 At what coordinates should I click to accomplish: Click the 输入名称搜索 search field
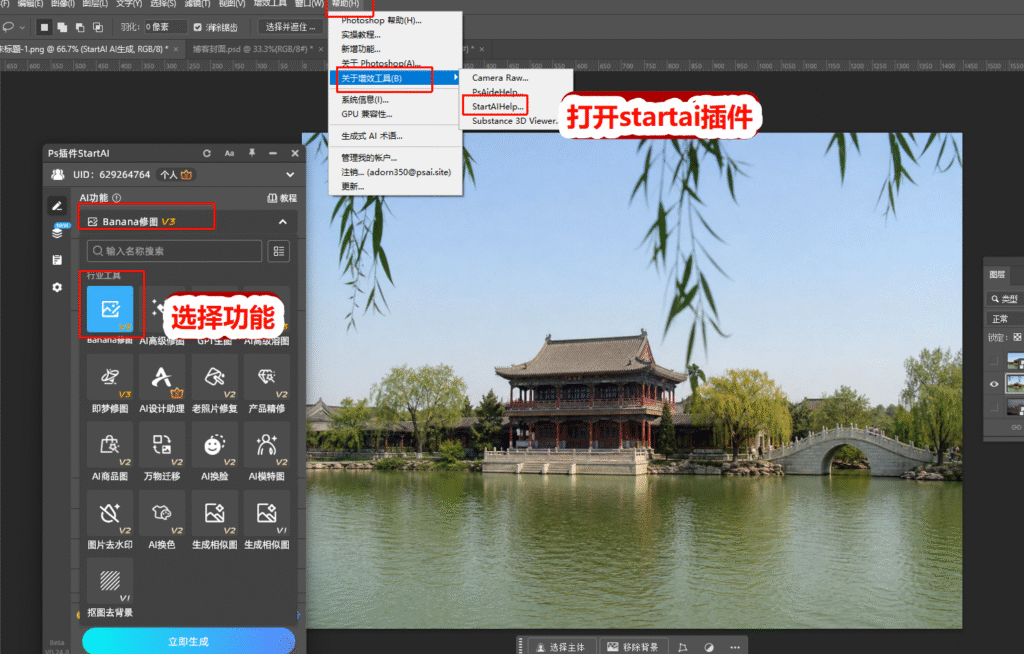click(x=174, y=251)
